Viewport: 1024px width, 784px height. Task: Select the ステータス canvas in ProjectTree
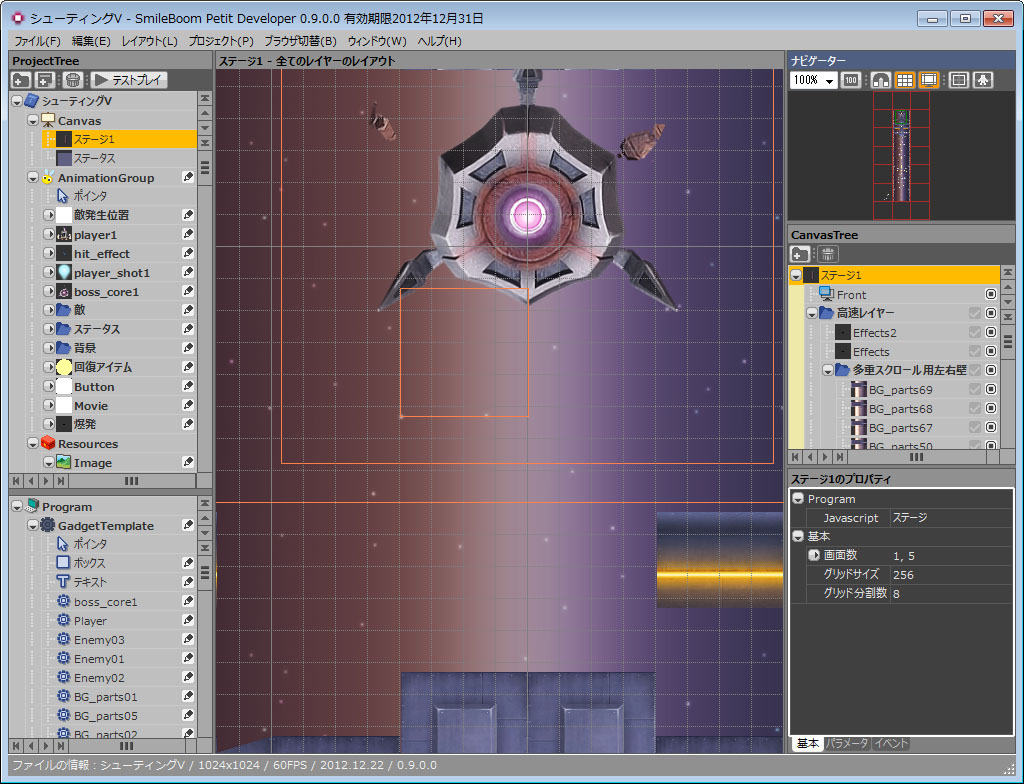pos(94,158)
